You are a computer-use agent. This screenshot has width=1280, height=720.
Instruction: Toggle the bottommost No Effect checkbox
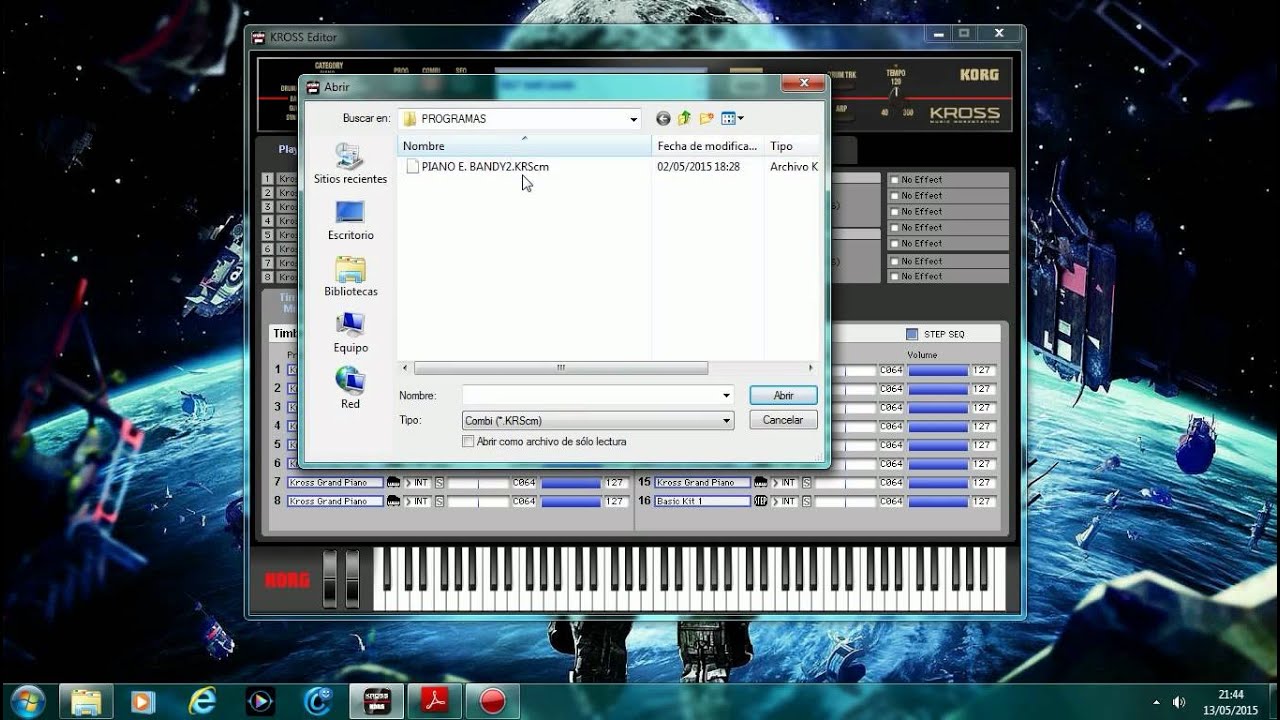pos(895,276)
